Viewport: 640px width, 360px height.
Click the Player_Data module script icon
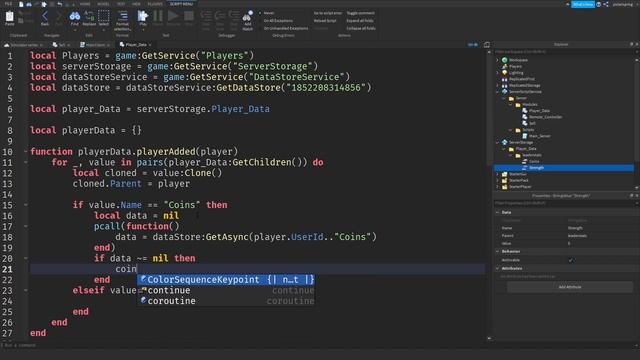click(x=525, y=111)
